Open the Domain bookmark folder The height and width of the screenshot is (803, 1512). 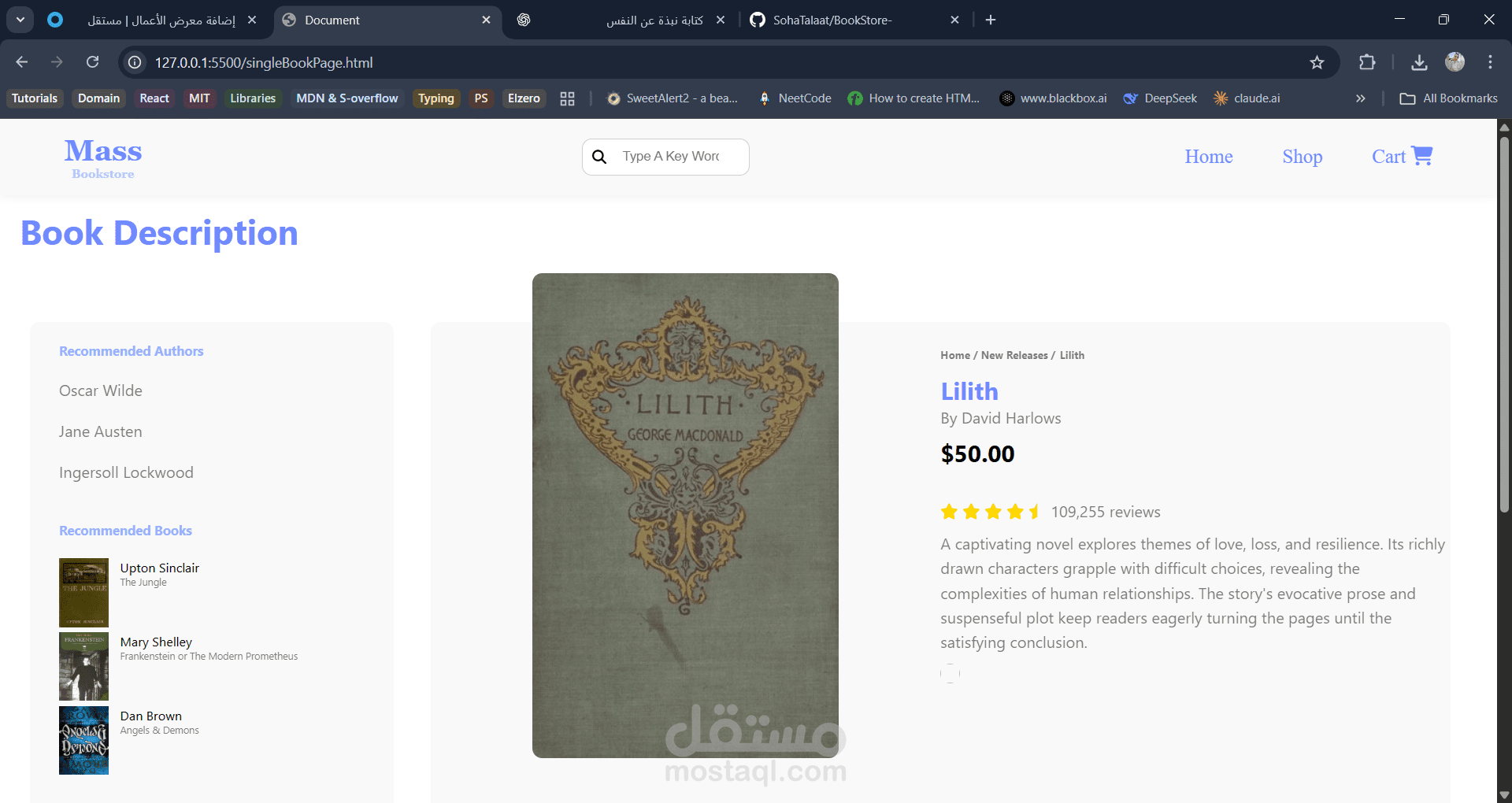click(x=98, y=98)
